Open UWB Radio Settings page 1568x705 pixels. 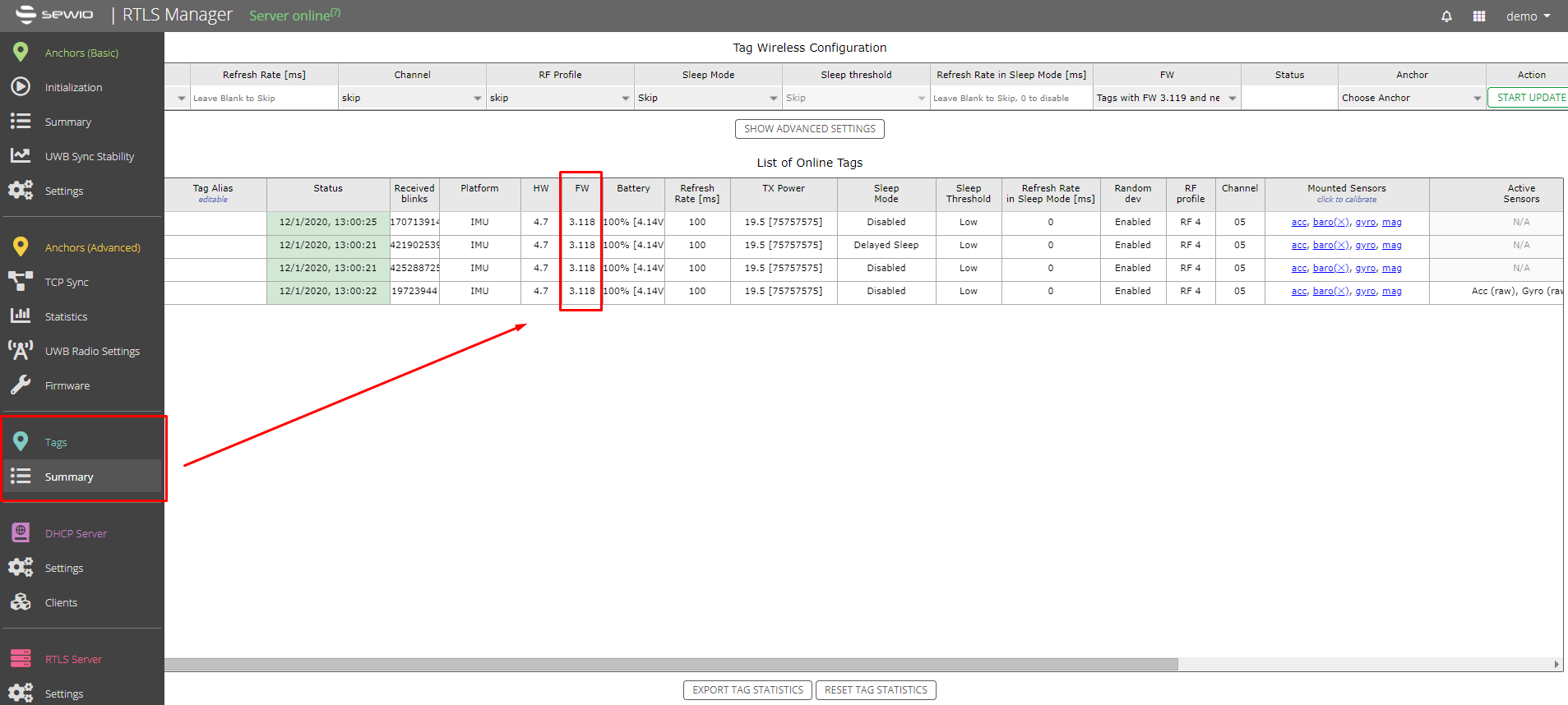[92, 351]
